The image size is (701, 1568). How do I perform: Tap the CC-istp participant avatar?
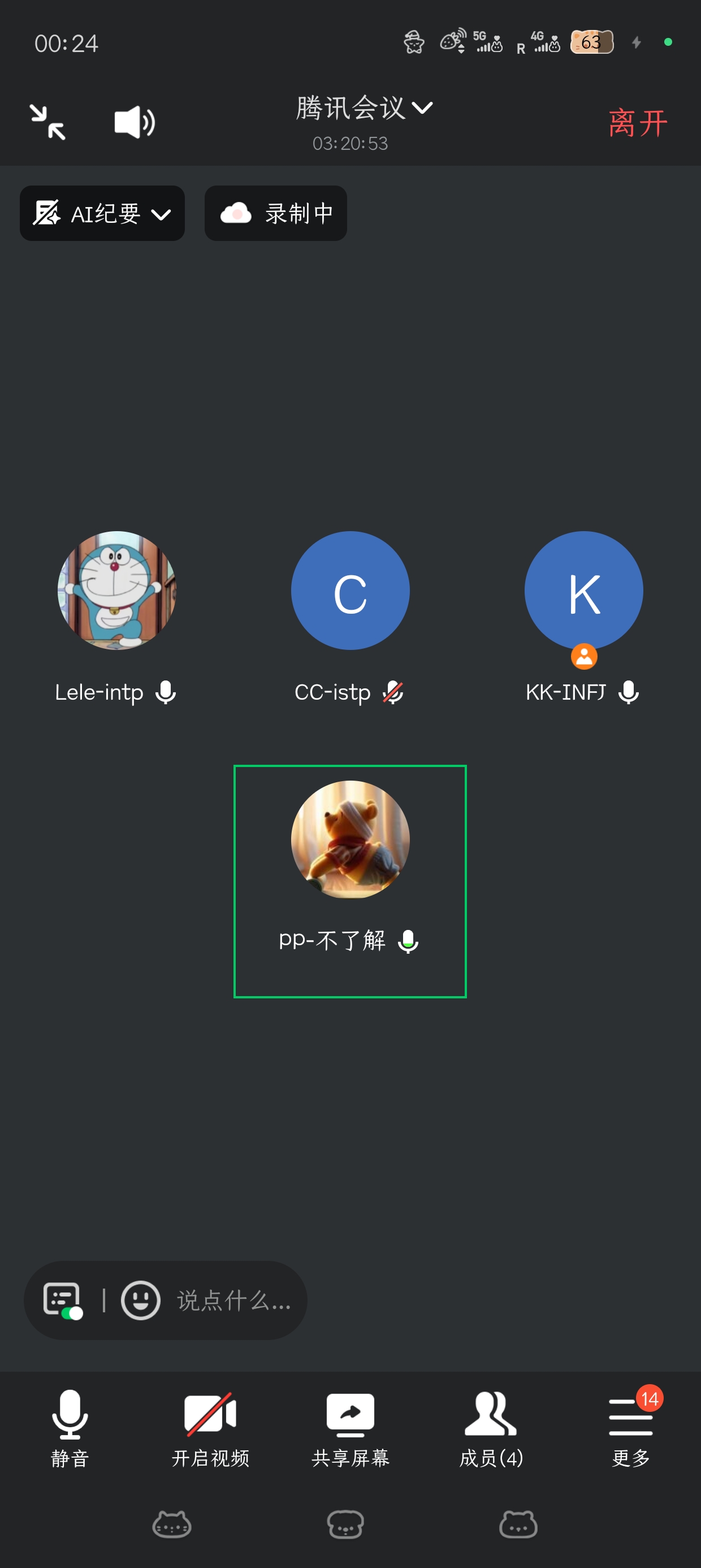[x=350, y=591]
